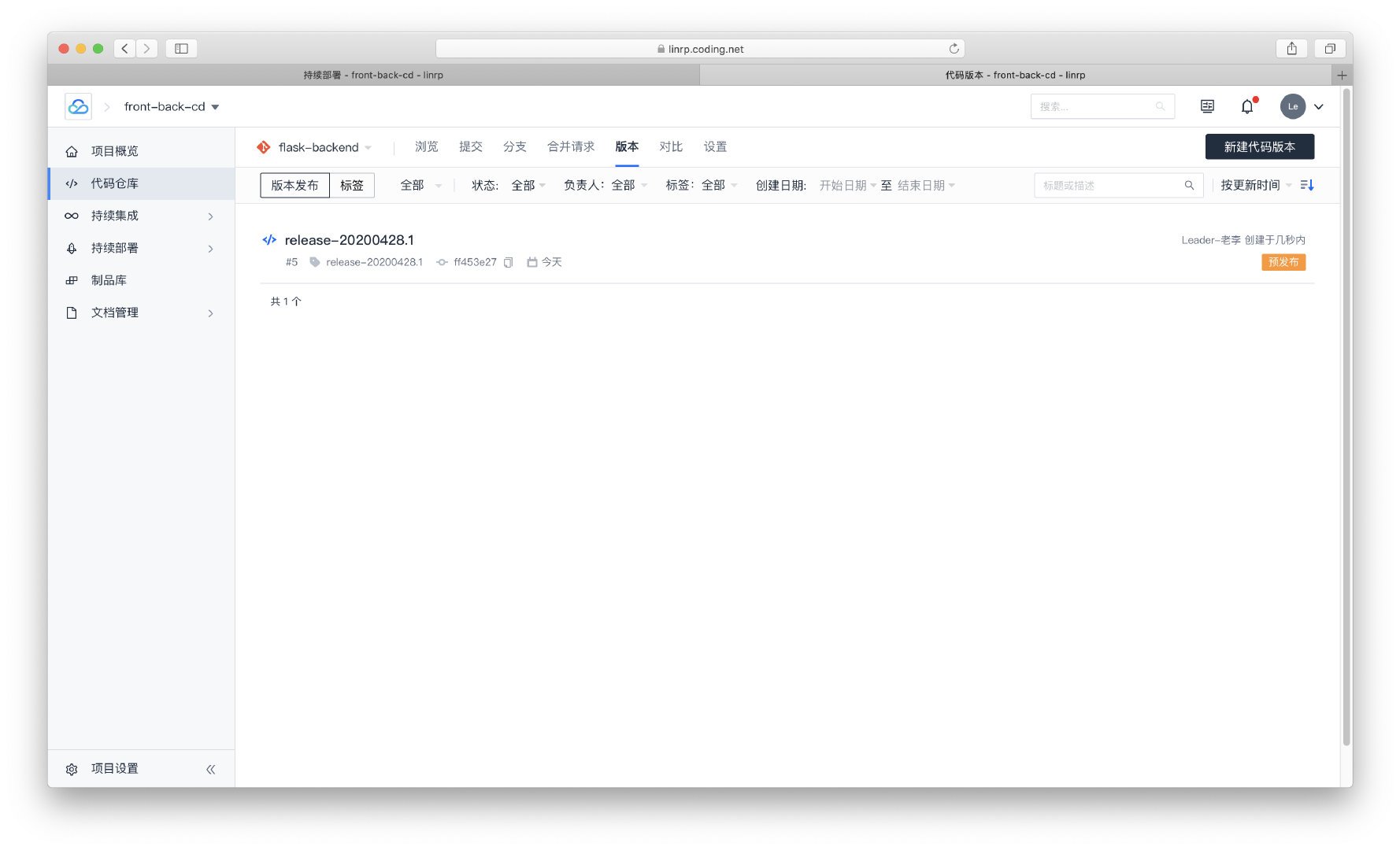Expand the 持续部署 sidebar chevron

(210, 249)
